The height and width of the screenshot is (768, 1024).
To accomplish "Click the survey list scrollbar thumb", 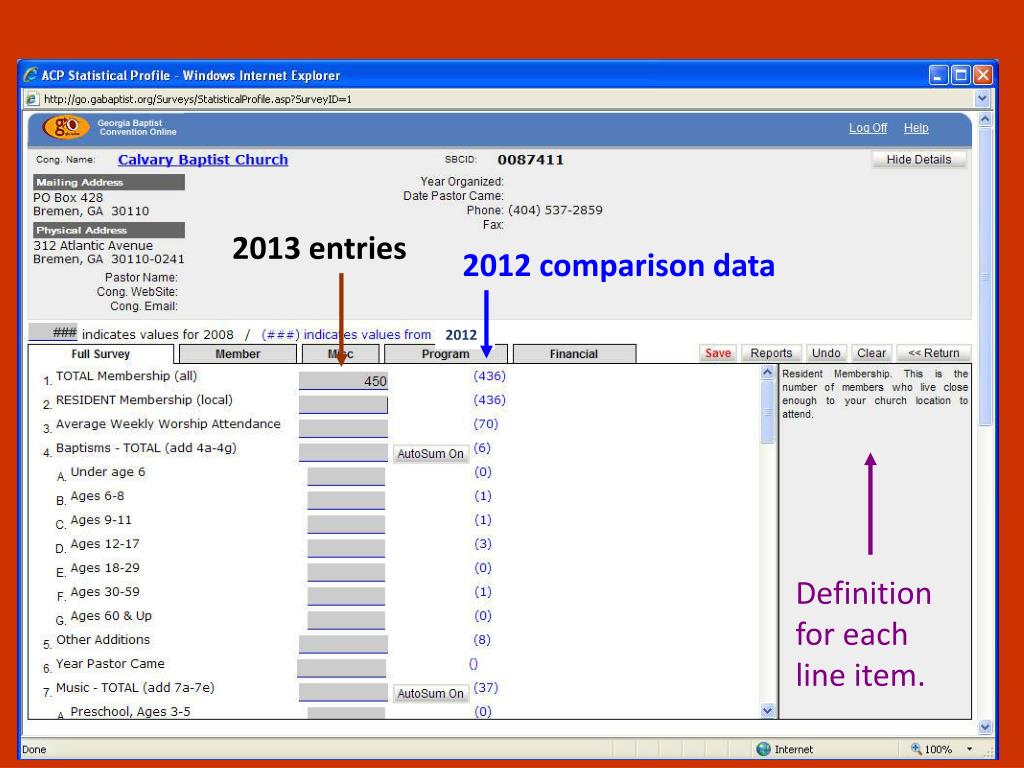I will pos(768,412).
